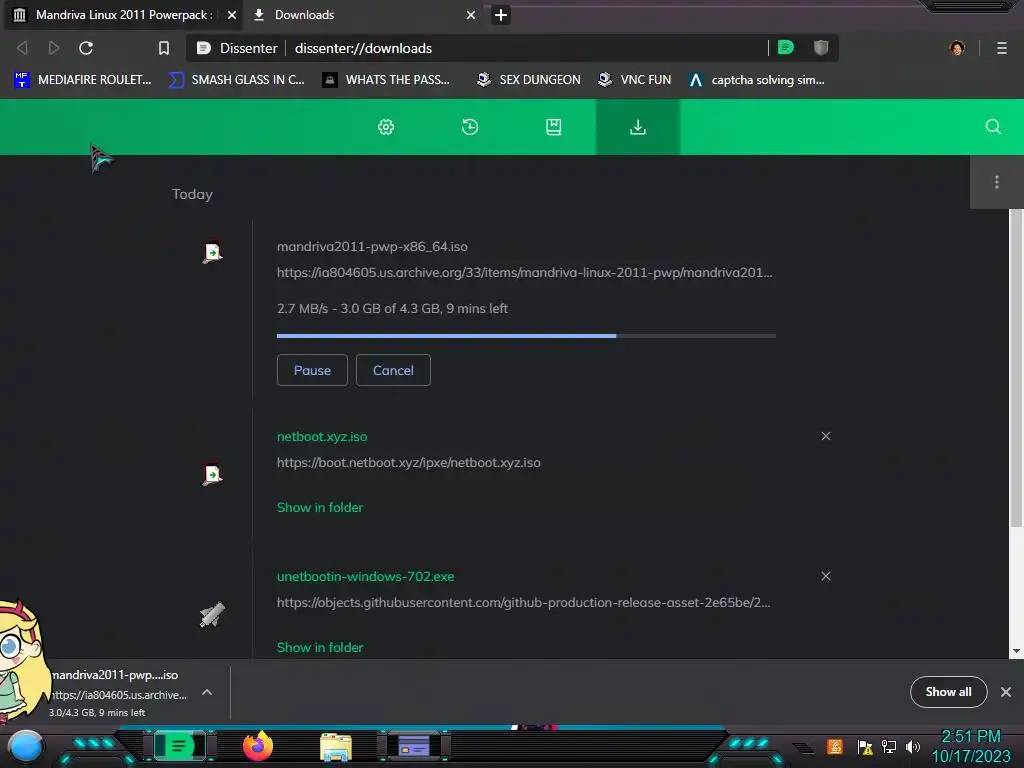Click the netboot.xyz.iso file icon

point(212,474)
